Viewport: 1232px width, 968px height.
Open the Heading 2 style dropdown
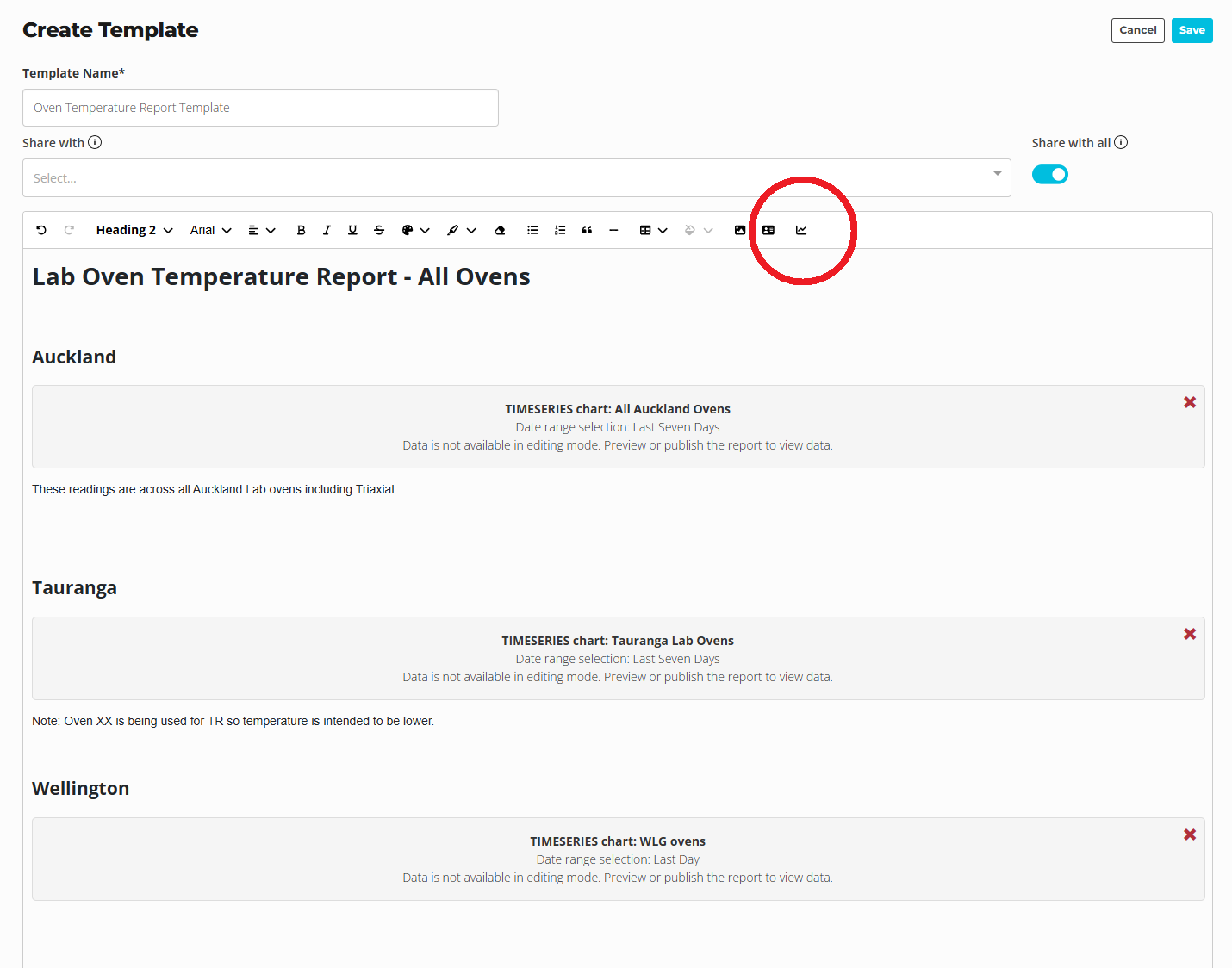click(134, 230)
